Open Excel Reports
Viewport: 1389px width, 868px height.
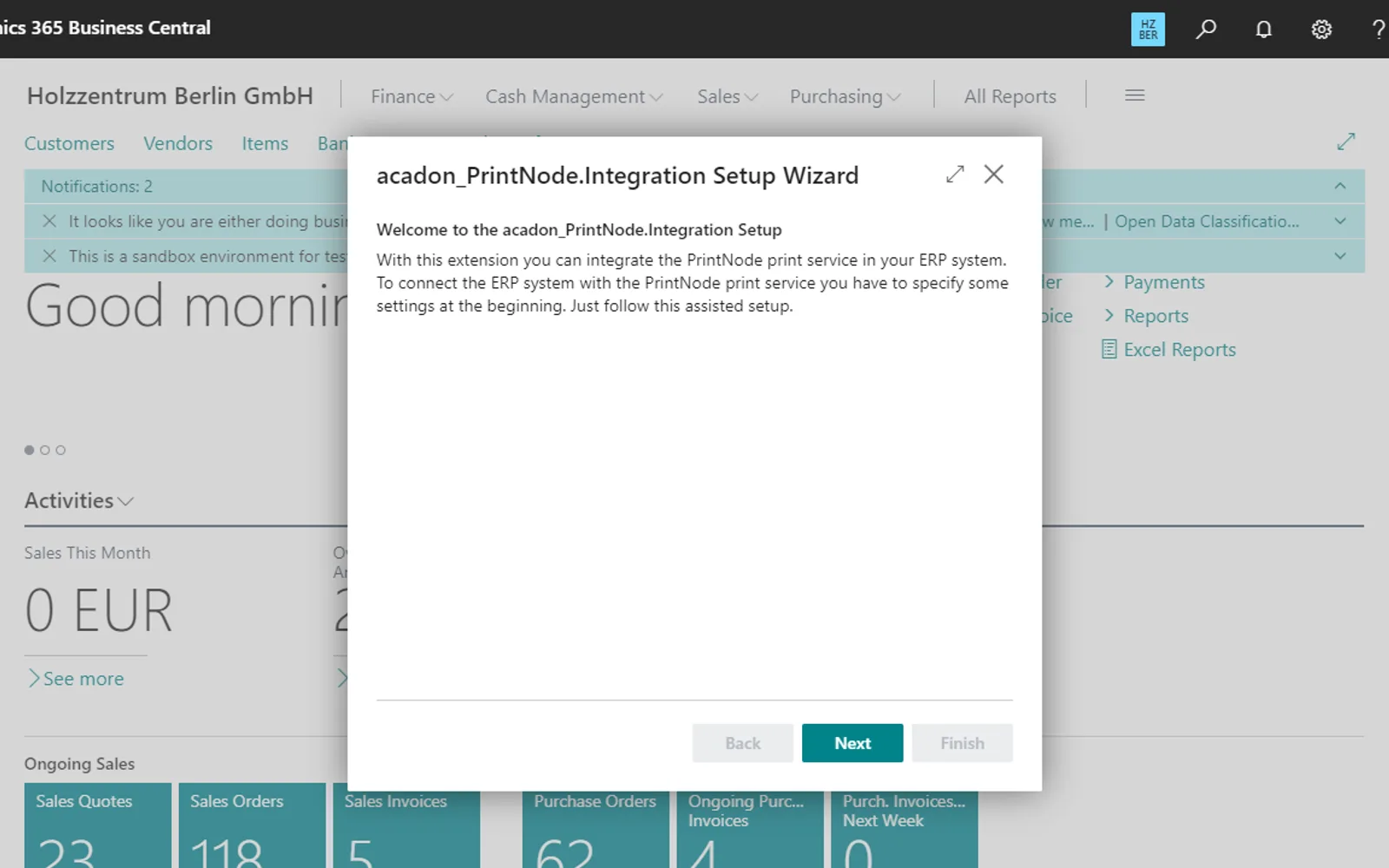click(x=1168, y=350)
